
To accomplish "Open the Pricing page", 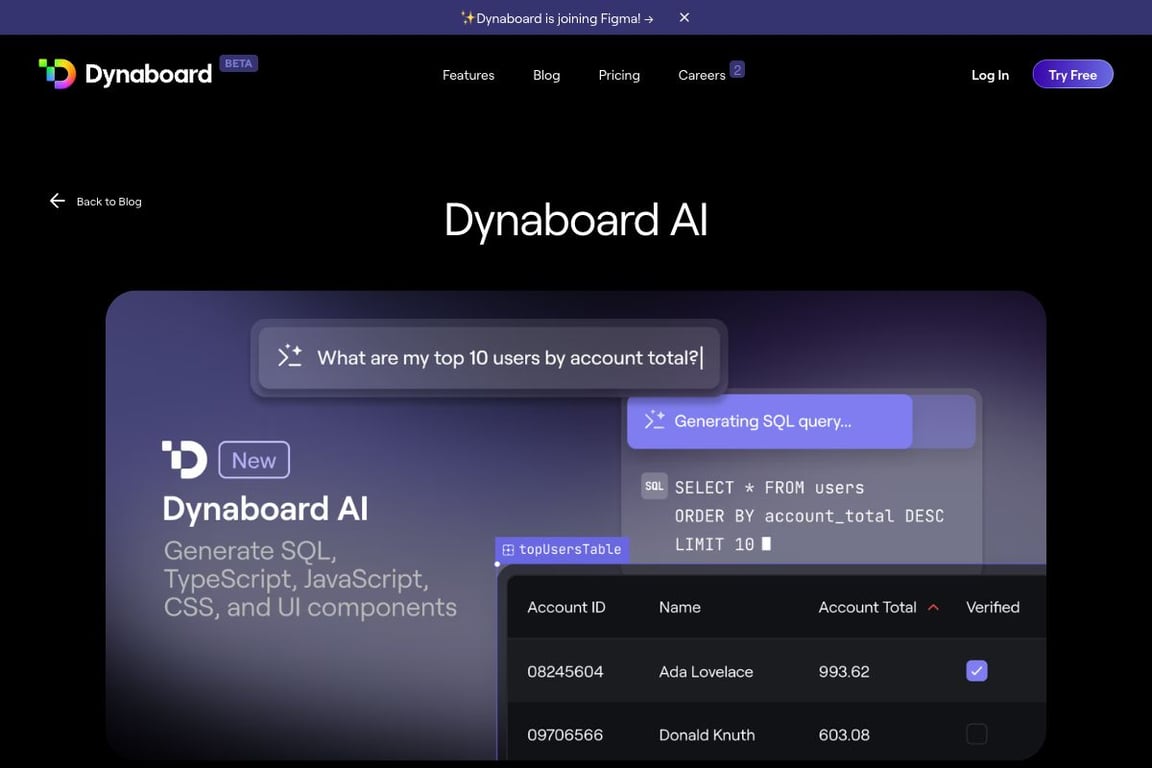I will coord(619,75).
